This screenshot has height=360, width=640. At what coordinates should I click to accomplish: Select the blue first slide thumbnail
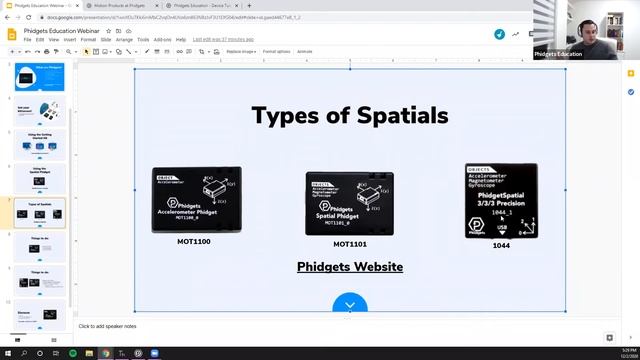click(40, 77)
